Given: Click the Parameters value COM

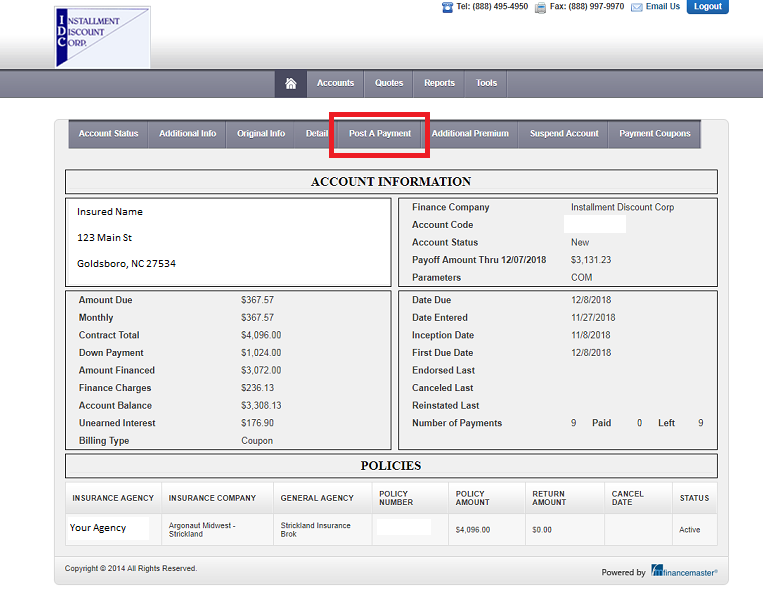Looking at the screenshot, I should click(x=581, y=277).
